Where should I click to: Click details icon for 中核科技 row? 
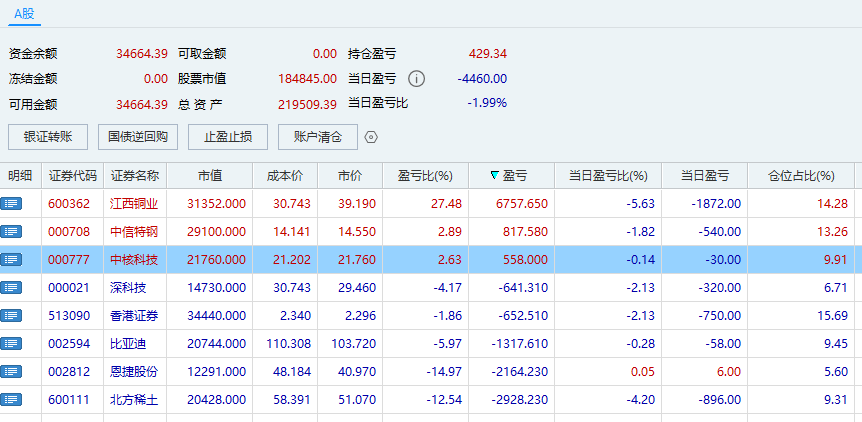pos(12,259)
